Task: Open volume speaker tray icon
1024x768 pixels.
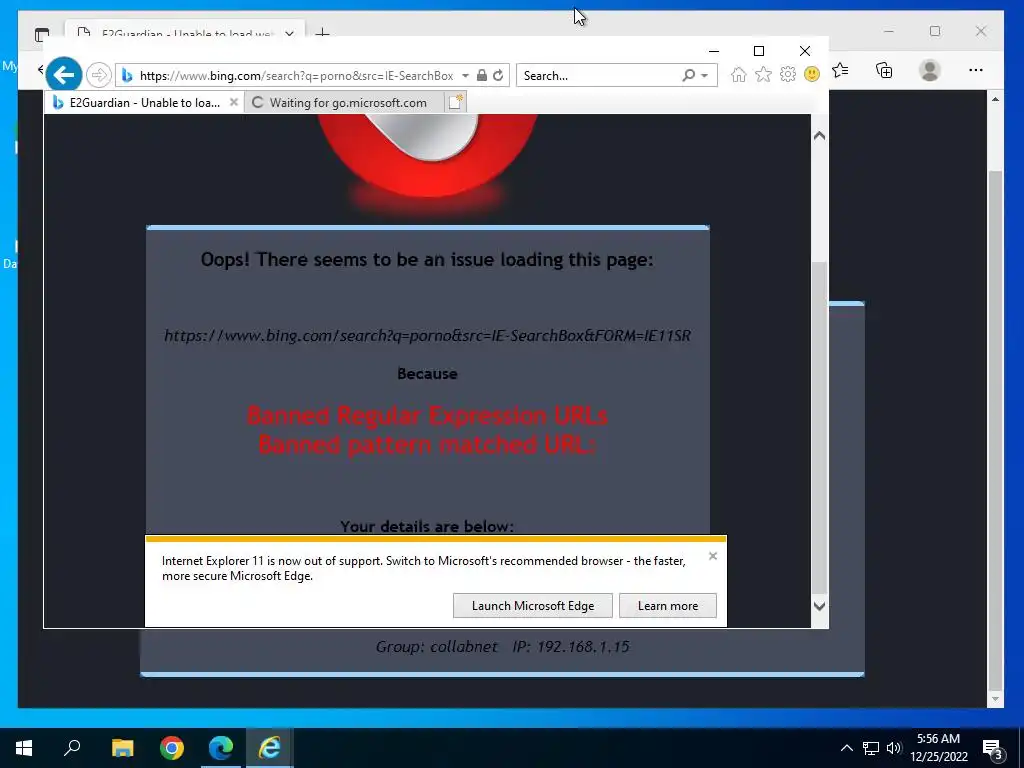Action: click(894, 748)
